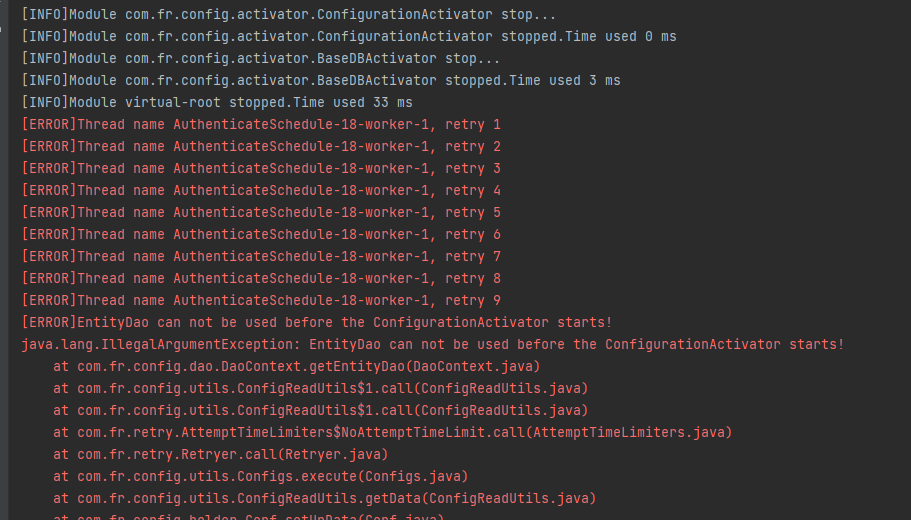
Task: Select the retry 5 error line
Action: coord(261,213)
